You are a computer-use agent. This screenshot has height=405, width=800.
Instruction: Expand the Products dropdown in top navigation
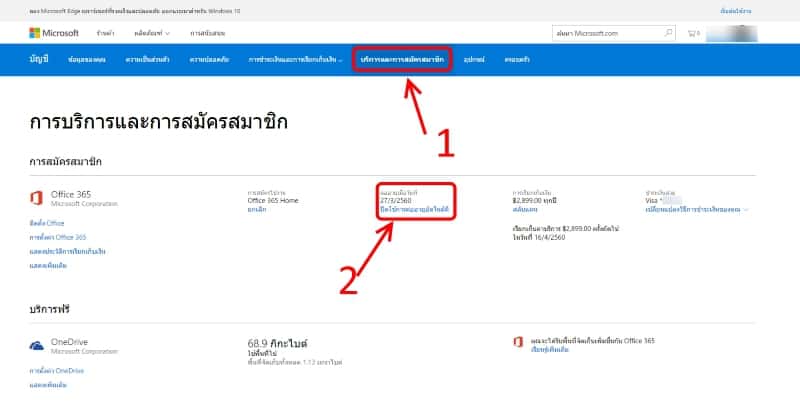[152, 33]
